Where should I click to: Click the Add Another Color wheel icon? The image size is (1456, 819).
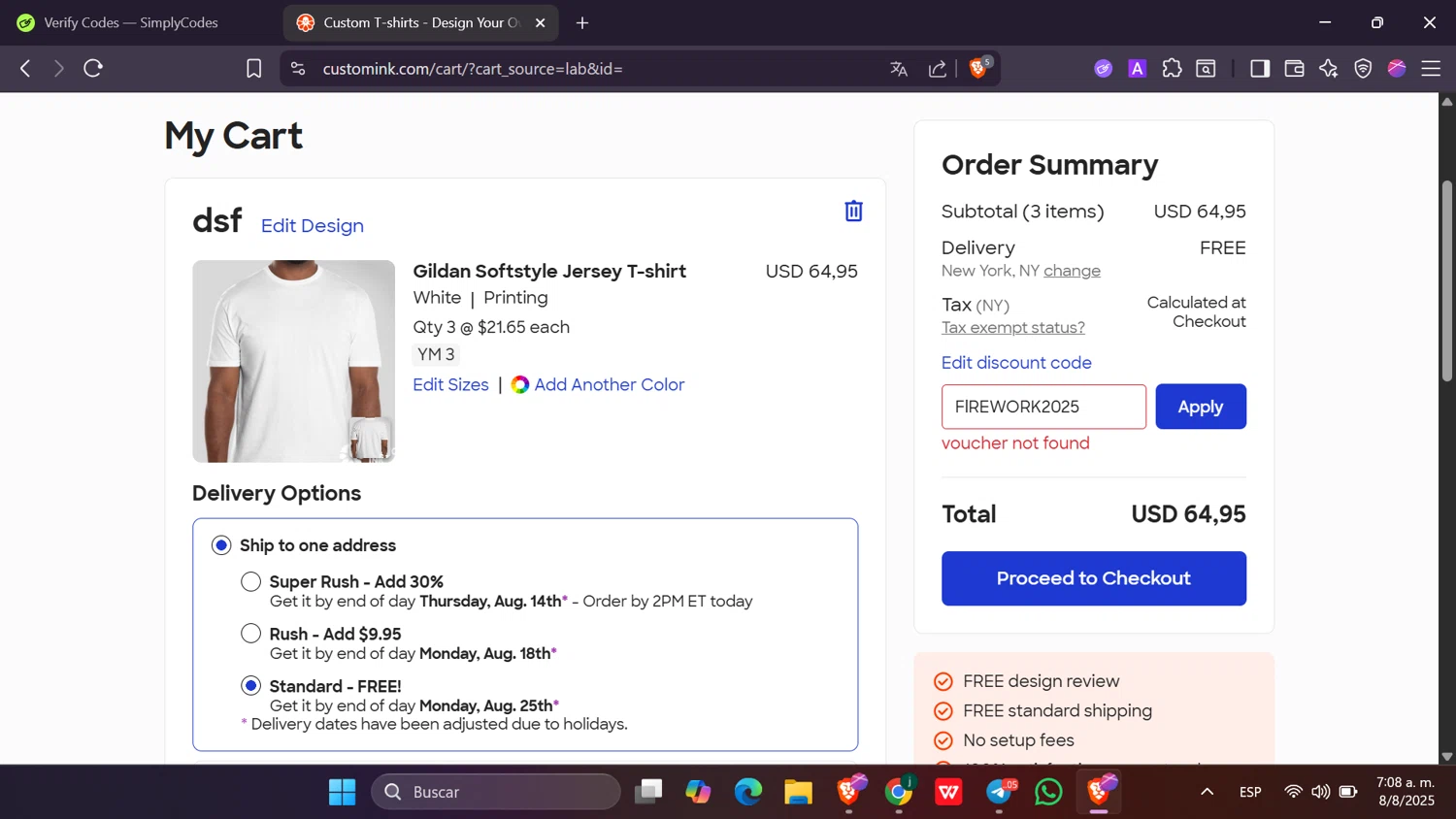[520, 384]
